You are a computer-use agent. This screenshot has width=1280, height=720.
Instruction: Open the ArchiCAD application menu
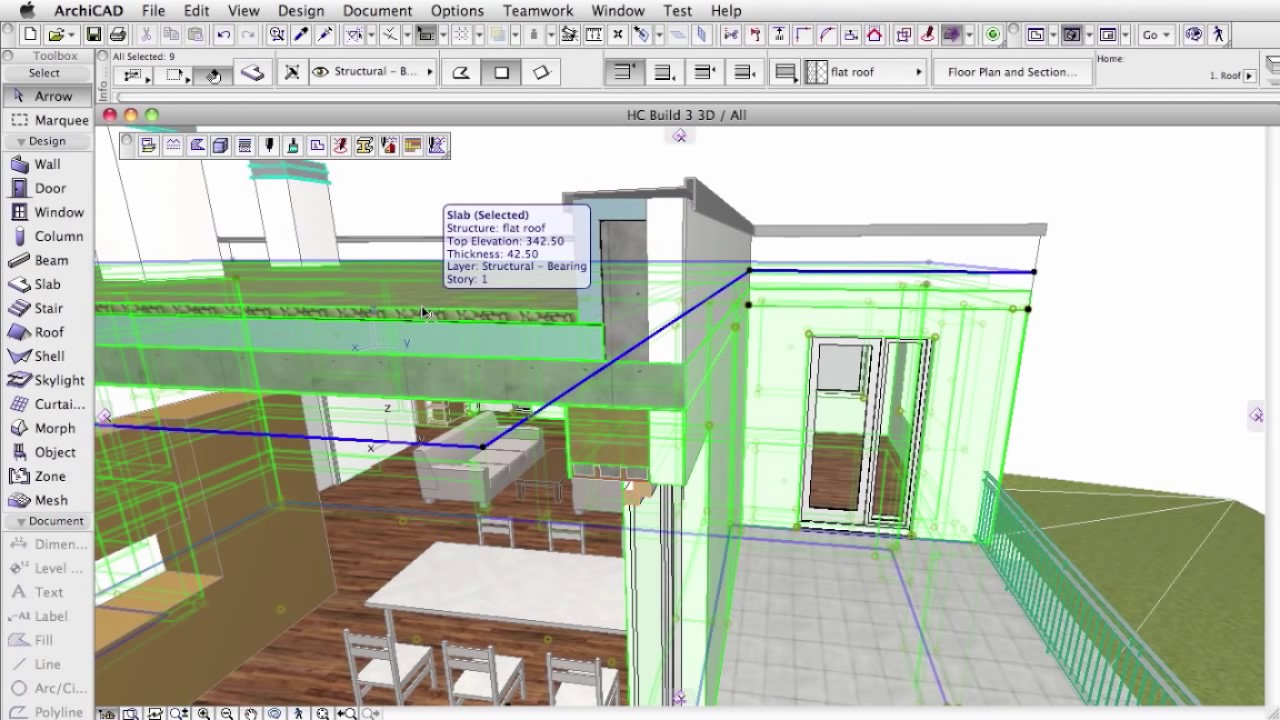[x=89, y=11]
